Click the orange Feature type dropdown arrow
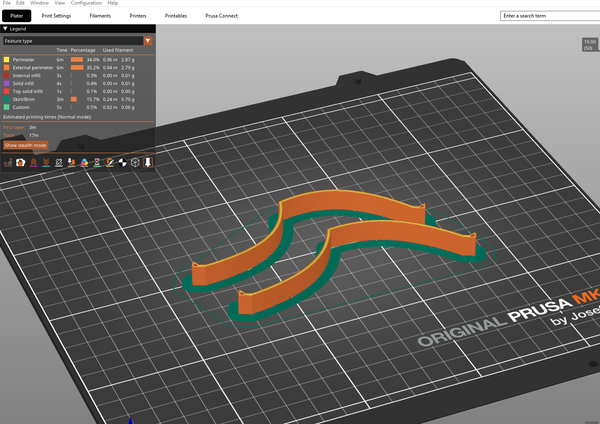Image resolution: width=600 pixels, height=424 pixels. pos(148,41)
